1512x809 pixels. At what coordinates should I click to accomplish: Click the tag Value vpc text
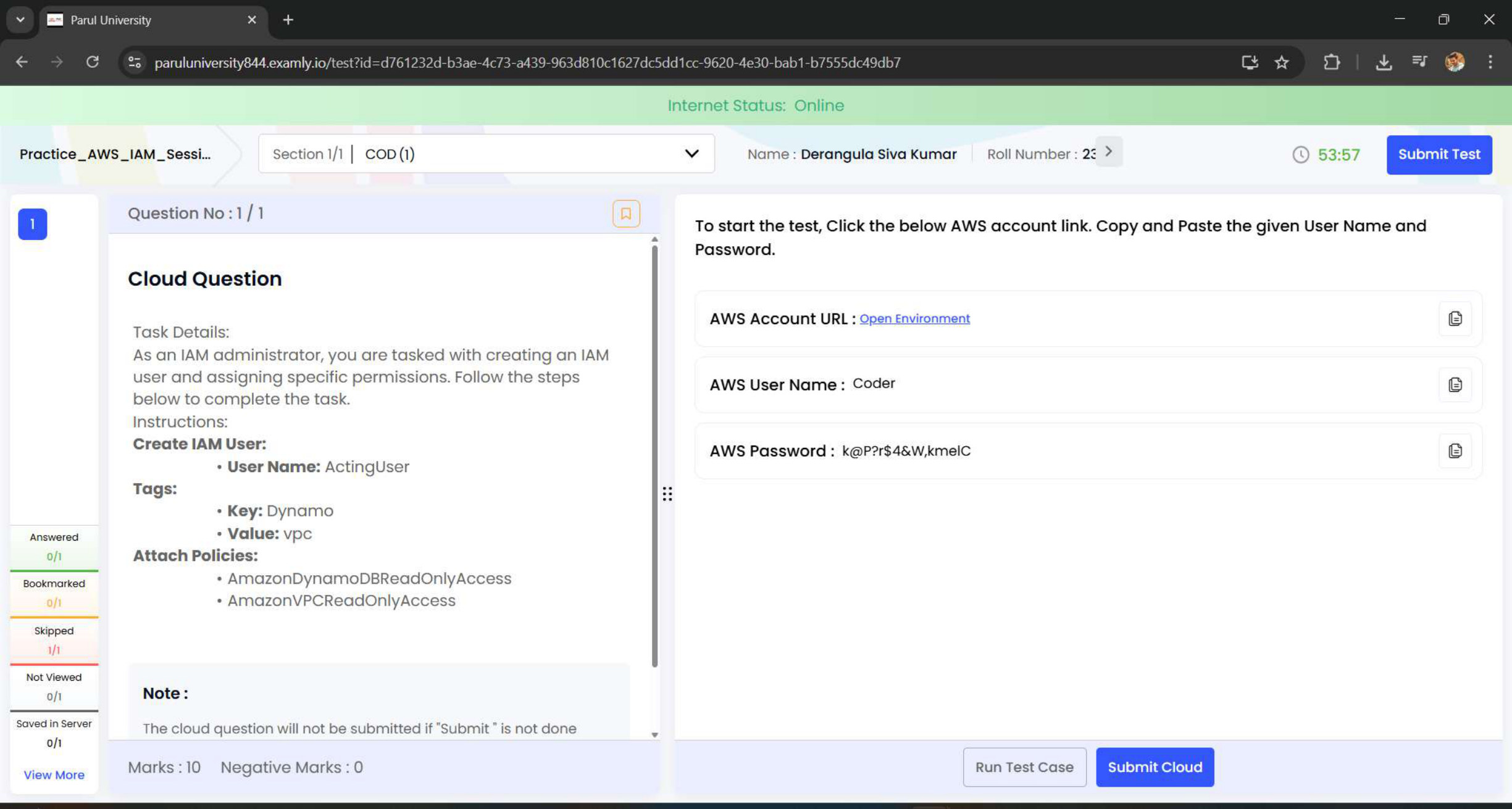pos(270,533)
